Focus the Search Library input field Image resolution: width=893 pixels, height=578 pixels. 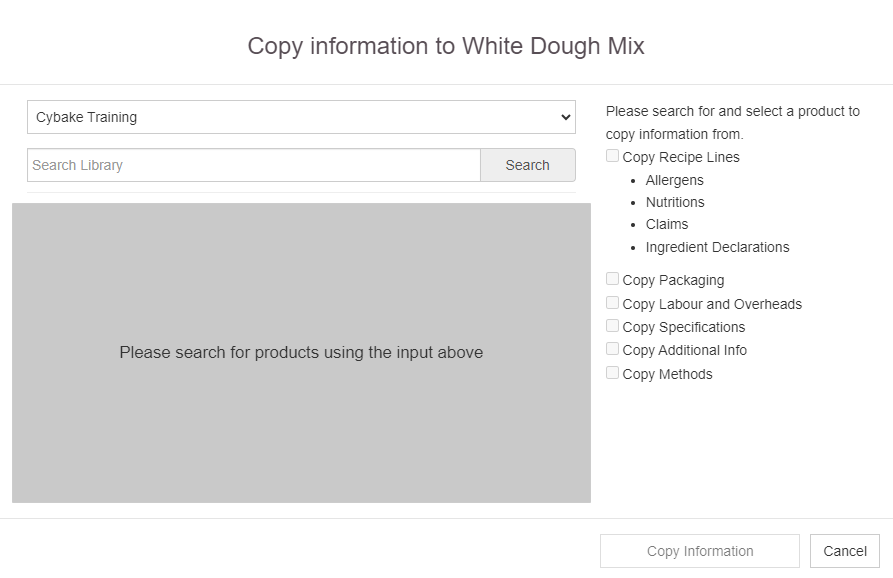coord(254,165)
